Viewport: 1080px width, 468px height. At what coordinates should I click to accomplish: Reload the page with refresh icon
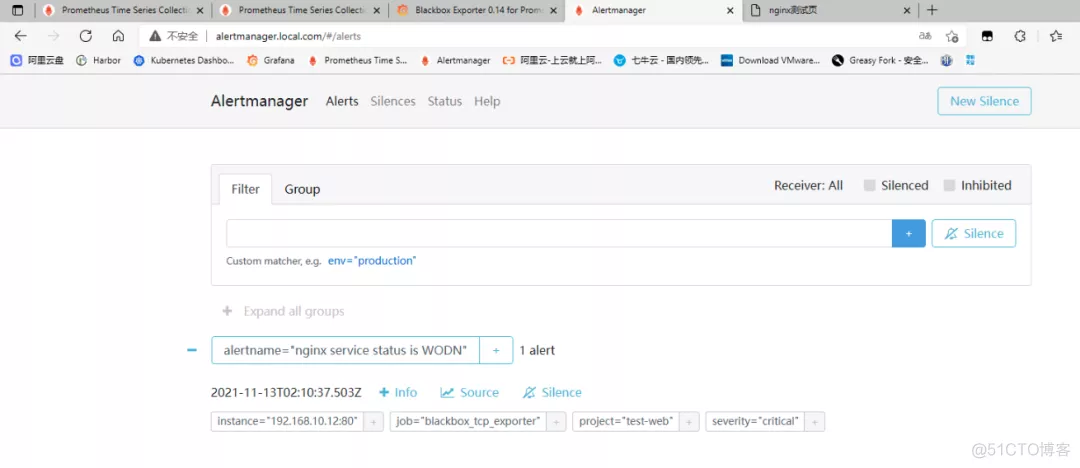pos(85,36)
